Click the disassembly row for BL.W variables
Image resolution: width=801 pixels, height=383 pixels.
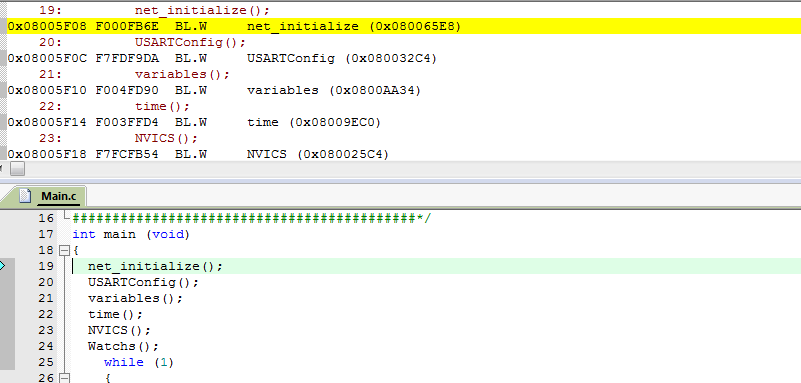tap(214, 90)
